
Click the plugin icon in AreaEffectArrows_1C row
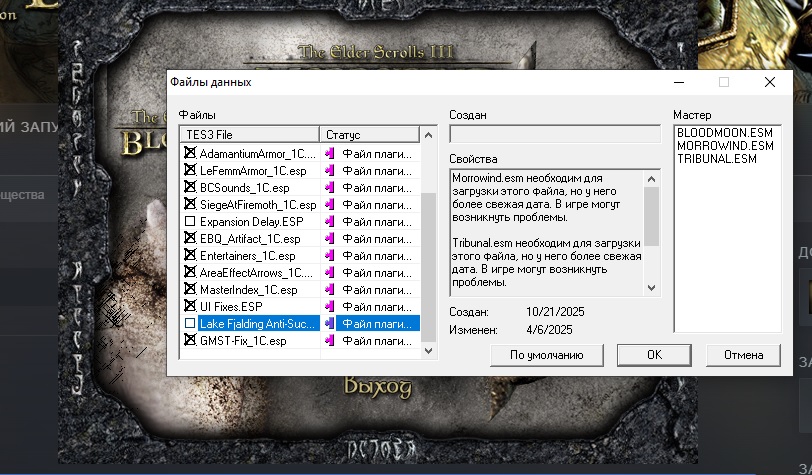coord(329,273)
